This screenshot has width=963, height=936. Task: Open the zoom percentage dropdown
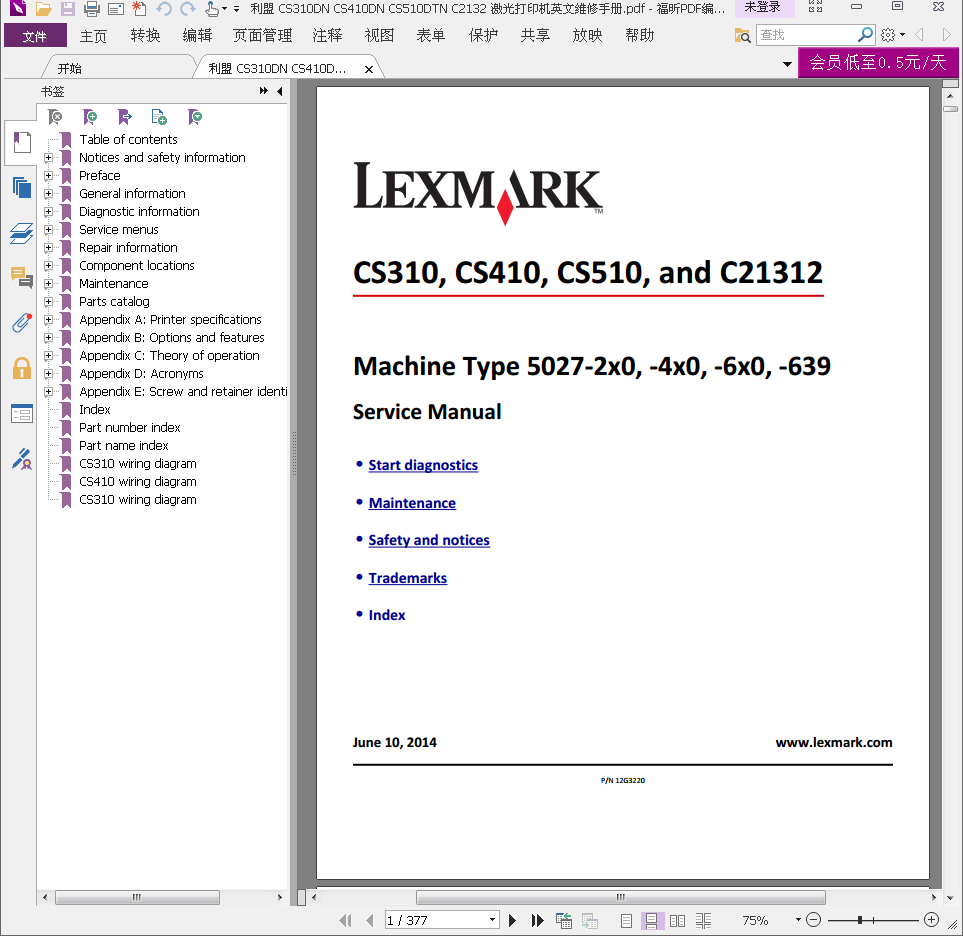click(798, 919)
